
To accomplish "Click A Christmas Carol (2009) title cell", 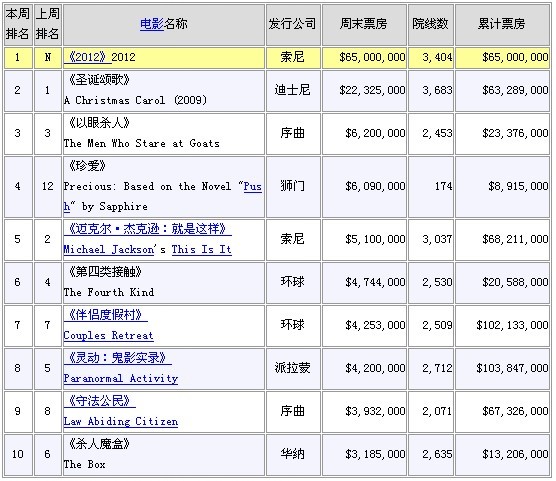I will [163, 90].
